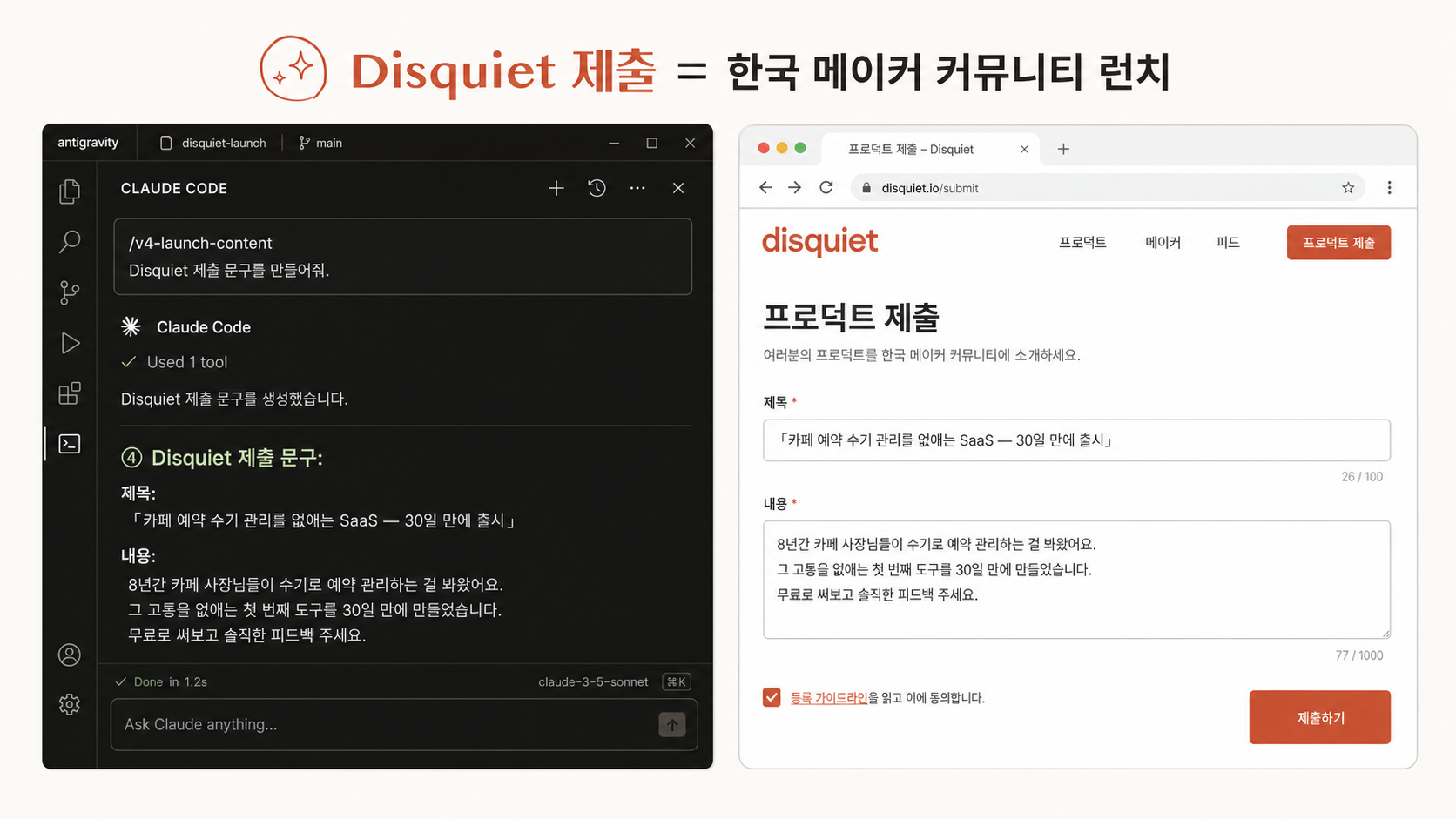Viewport: 1456px width, 819px height.
Task: Reload the Disquiet page
Action: 826,187
